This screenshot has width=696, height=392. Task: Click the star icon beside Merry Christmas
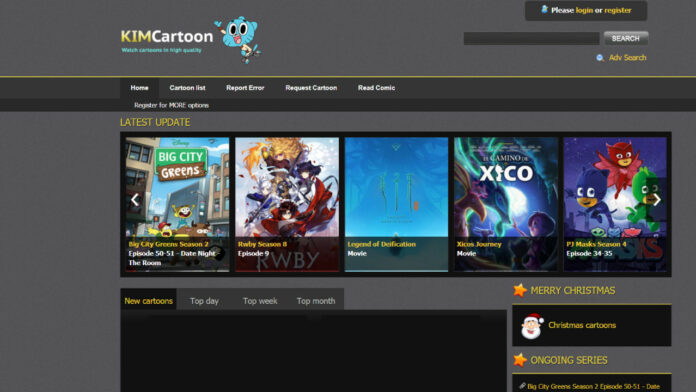pos(520,290)
